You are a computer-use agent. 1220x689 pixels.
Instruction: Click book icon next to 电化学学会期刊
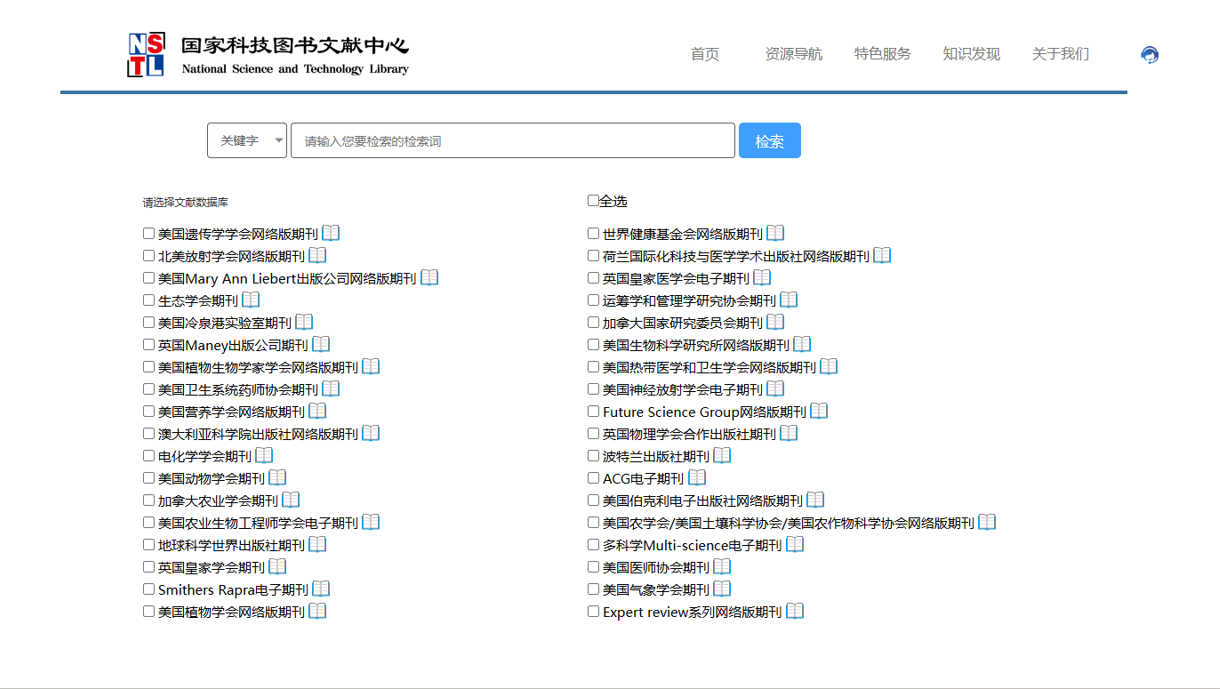pyautogui.click(x=264, y=456)
